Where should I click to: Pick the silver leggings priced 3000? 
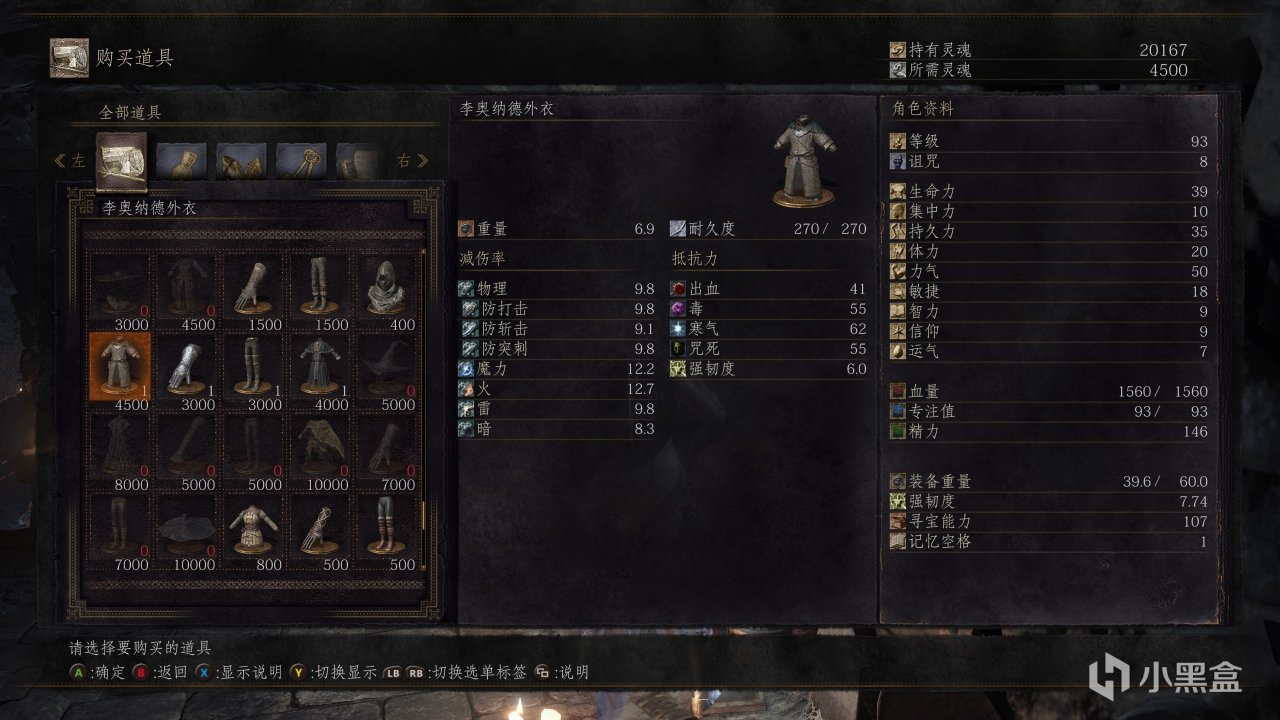tap(254, 366)
